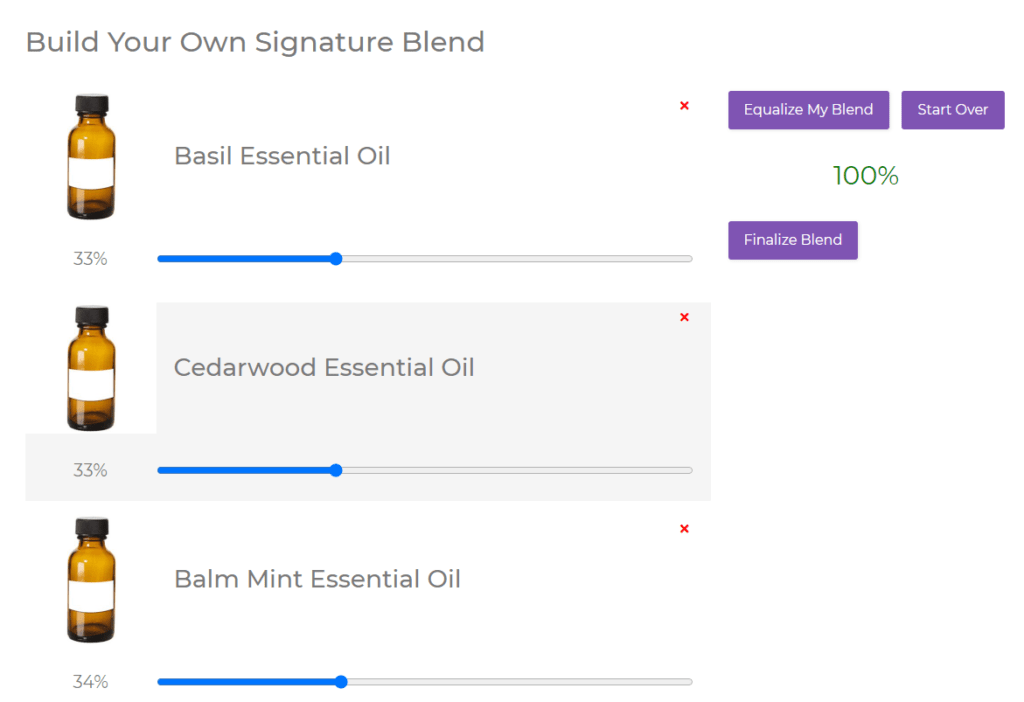Click the Basil Essential Oil bottle image
1024x702 pixels.
(x=91, y=157)
